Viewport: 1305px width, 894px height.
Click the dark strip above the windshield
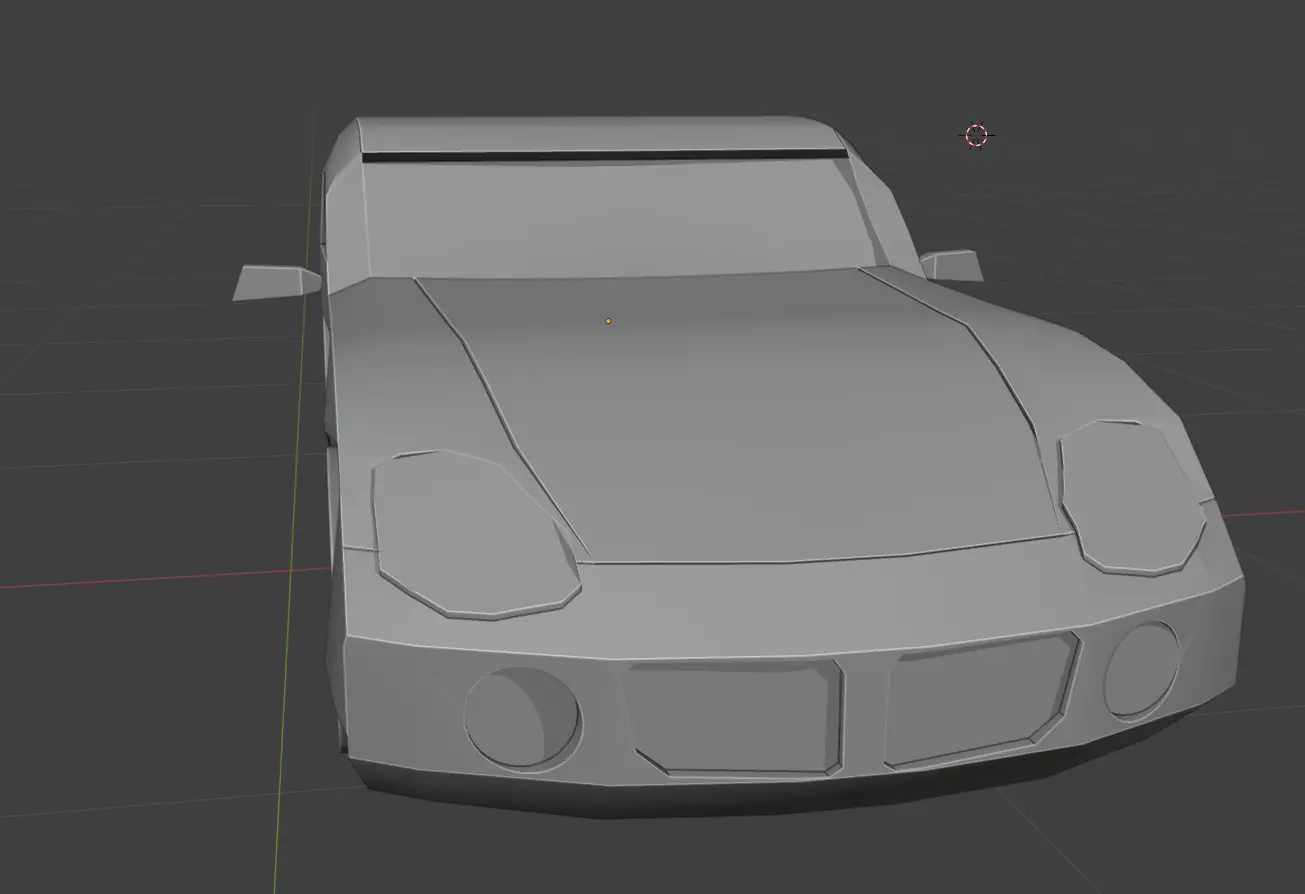click(604, 155)
